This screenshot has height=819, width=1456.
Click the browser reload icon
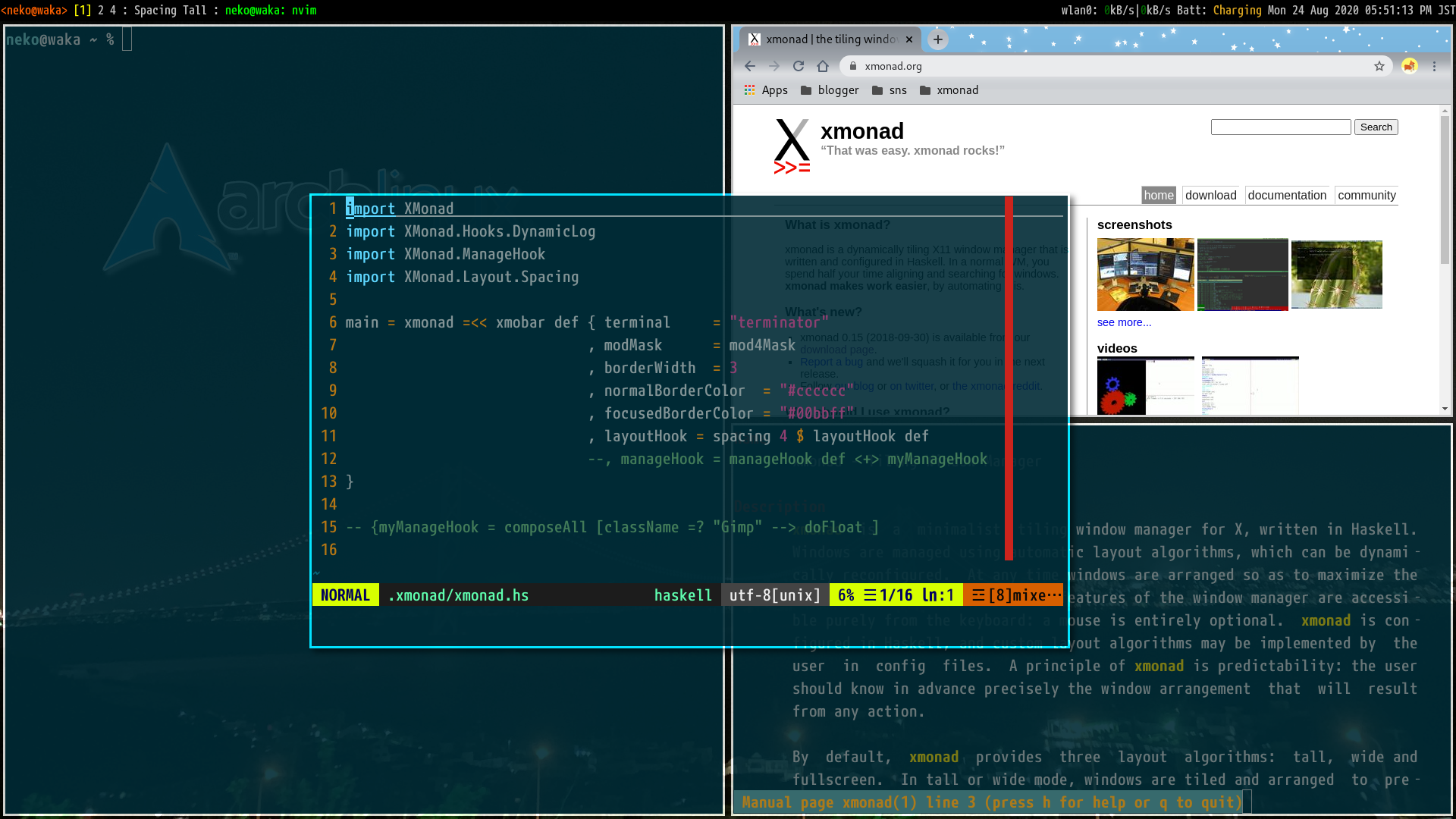(x=799, y=66)
